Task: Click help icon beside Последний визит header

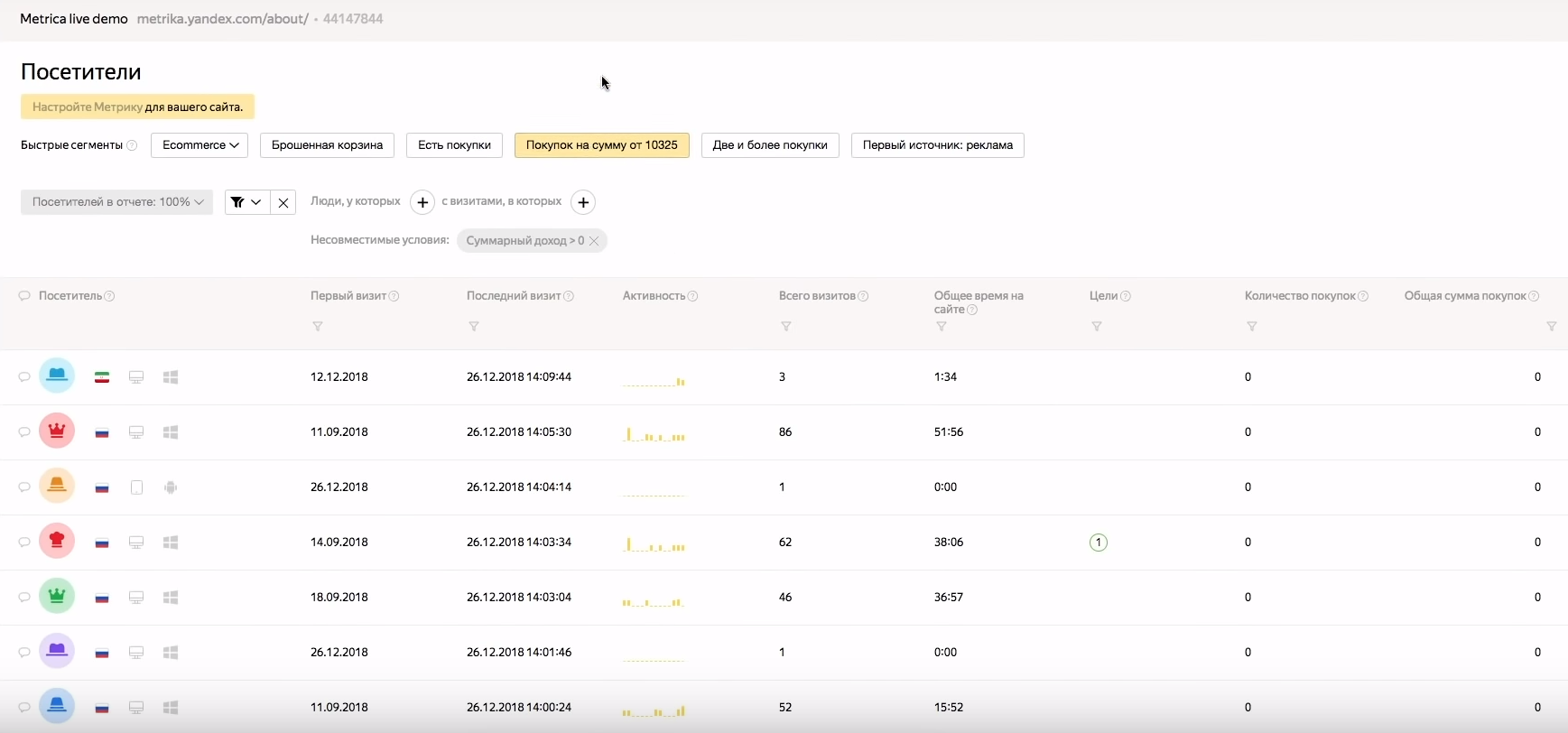Action: pyautogui.click(x=568, y=296)
